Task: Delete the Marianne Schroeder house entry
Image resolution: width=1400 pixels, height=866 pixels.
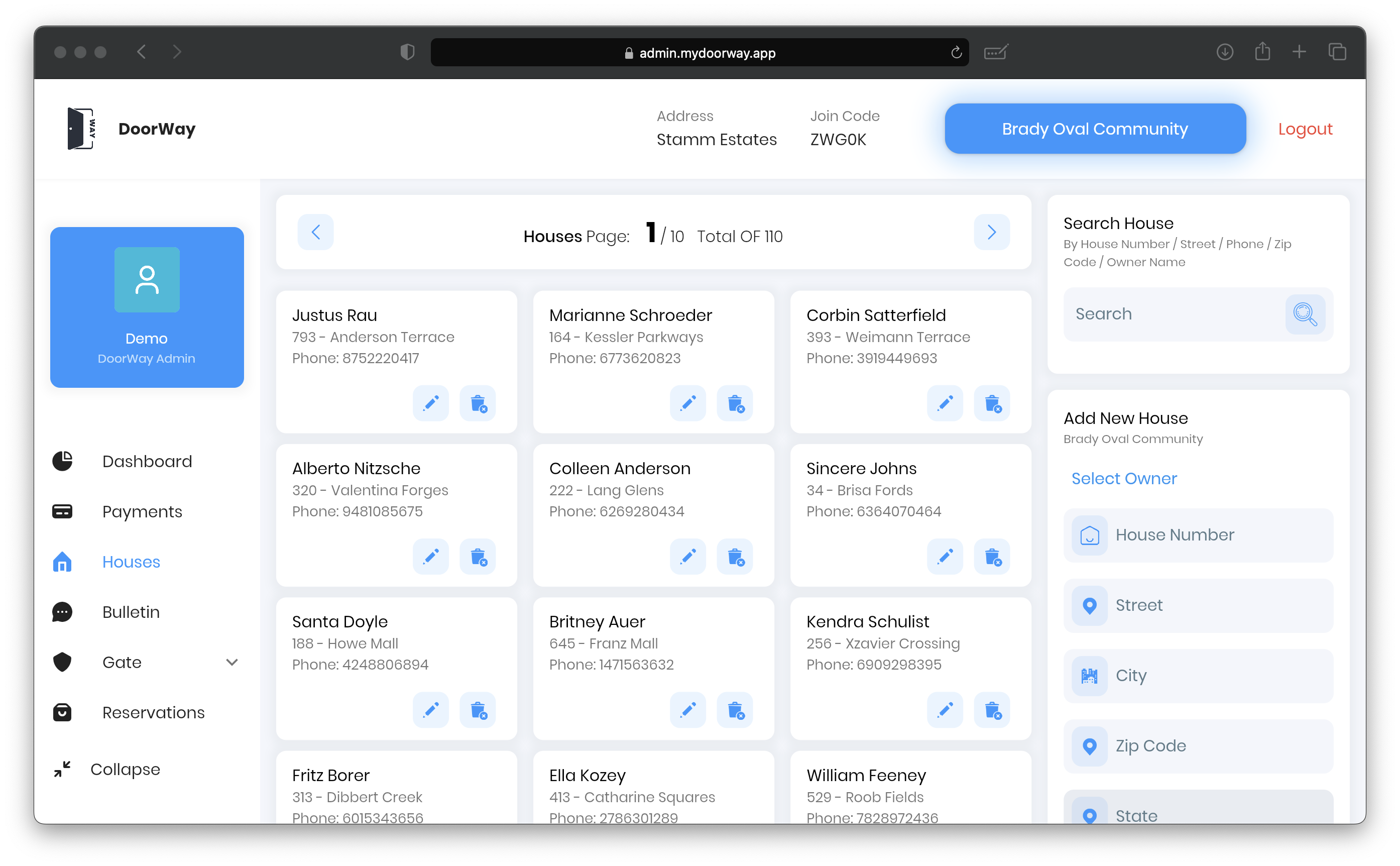Action: (735, 403)
